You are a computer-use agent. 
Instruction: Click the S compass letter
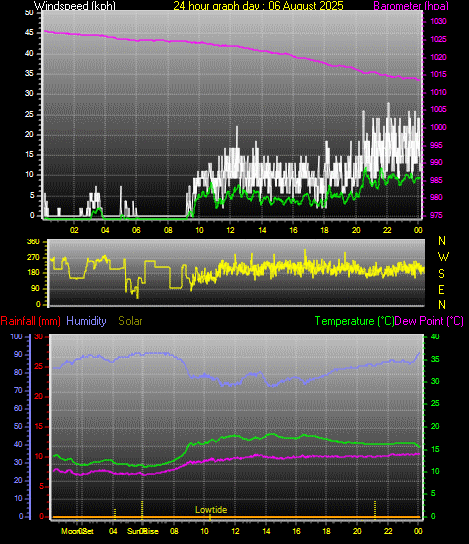[441, 274]
